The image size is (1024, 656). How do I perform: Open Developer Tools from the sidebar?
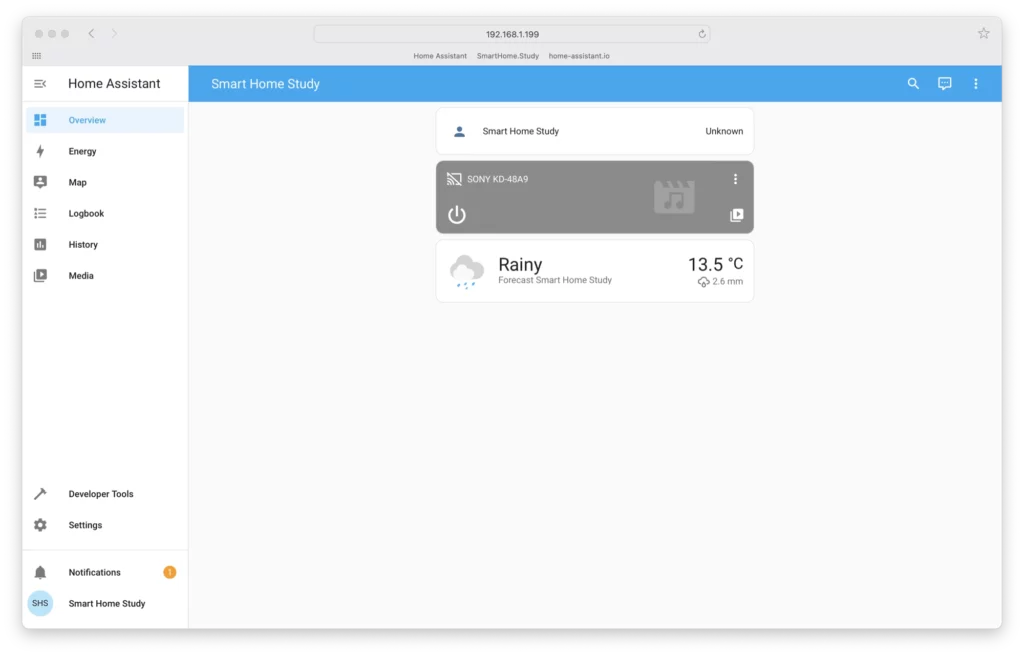coord(104,494)
